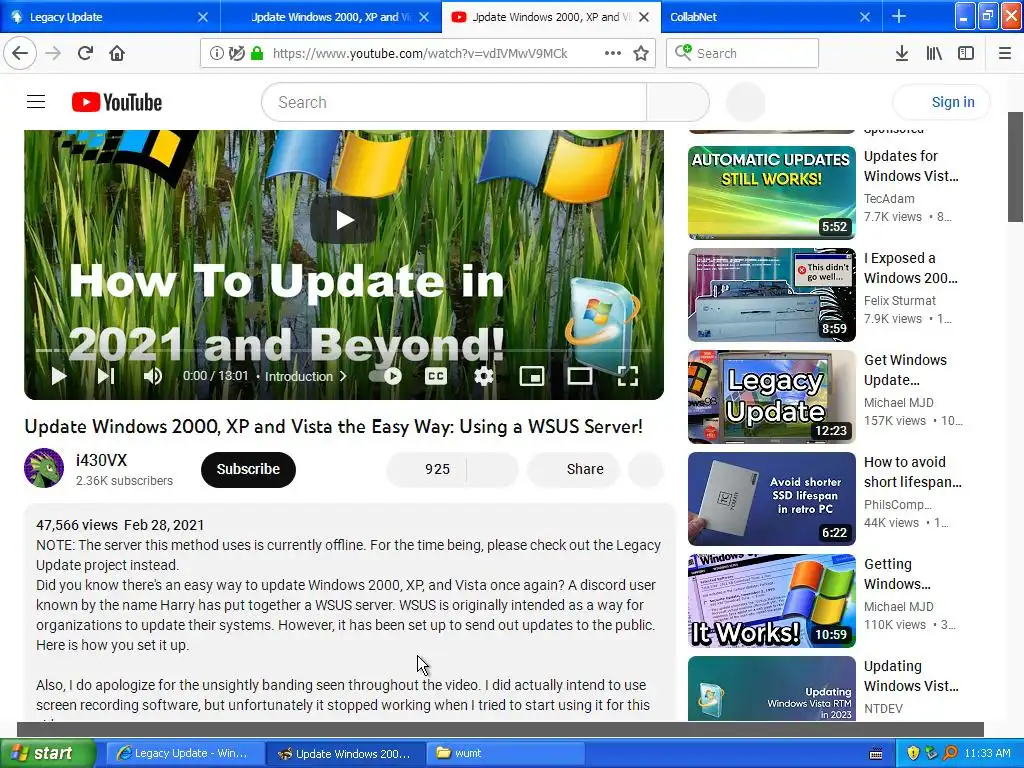Click the video progress bar
This screenshot has width=1024, height=768.
click(344, 351)
